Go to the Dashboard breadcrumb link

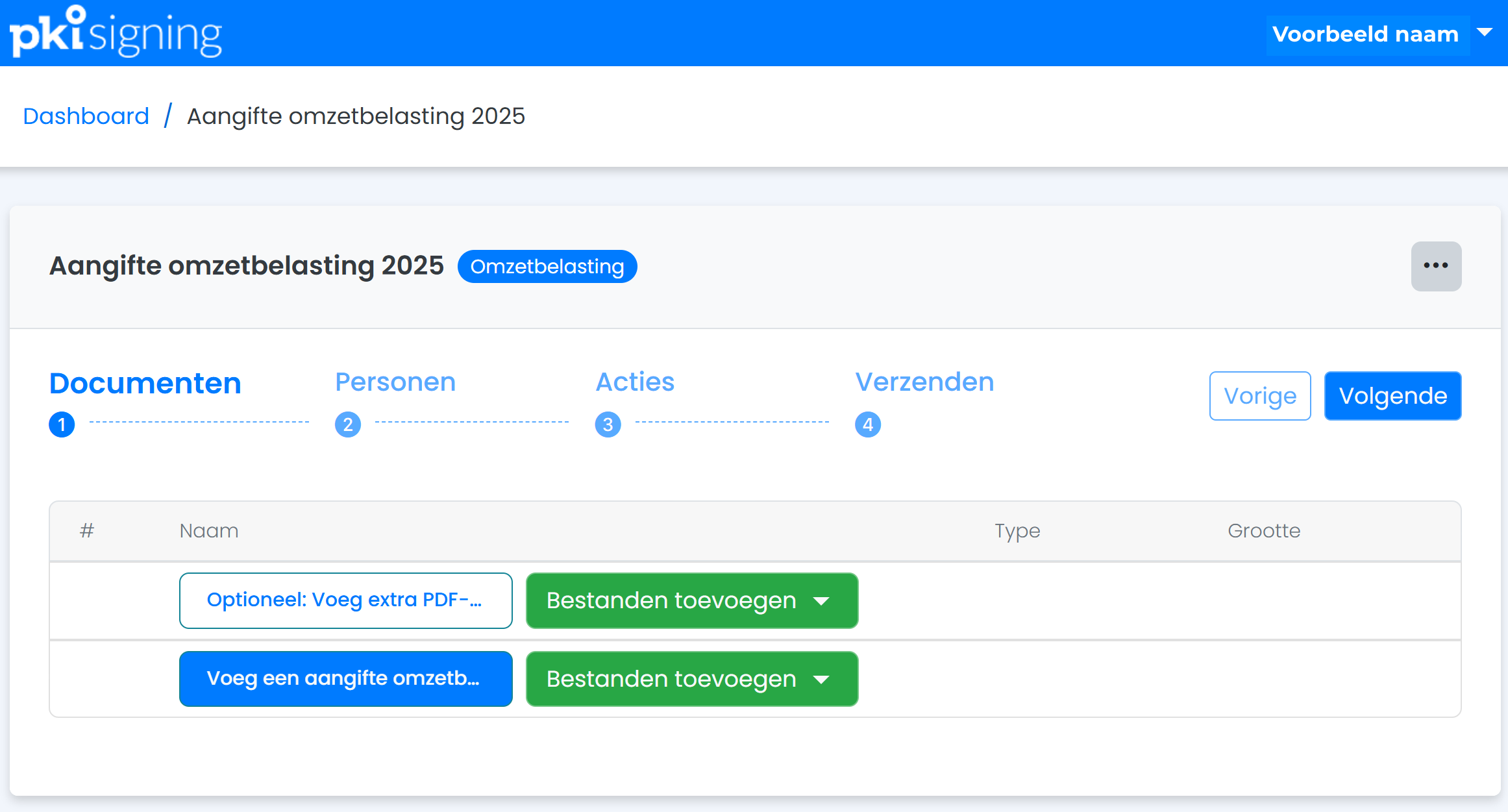point(86,116)
